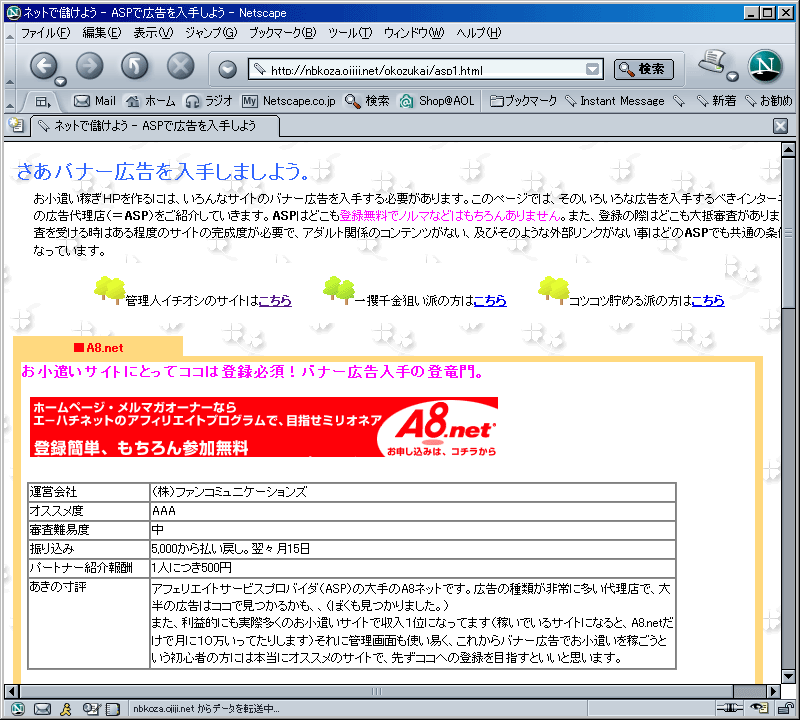Open Composer from the status bar icon
Viewport: 800px width, 720px height.
click(x=91, y=709)
